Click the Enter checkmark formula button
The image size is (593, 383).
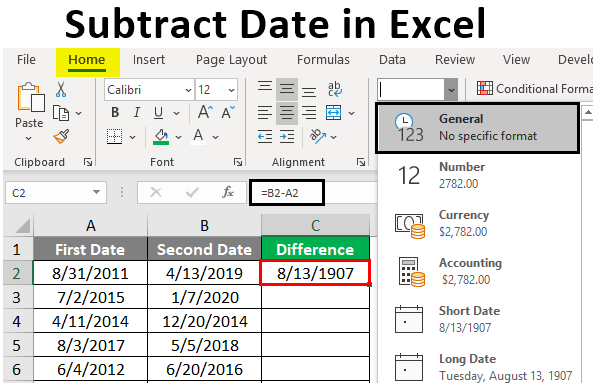[192, 192]
